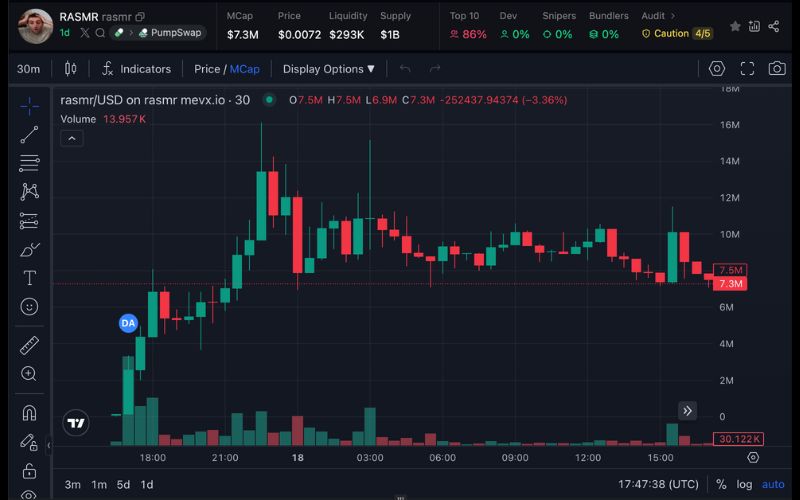Click the 30.122K volume axis label
The image size is (800, 500).
tap(738, 439)
